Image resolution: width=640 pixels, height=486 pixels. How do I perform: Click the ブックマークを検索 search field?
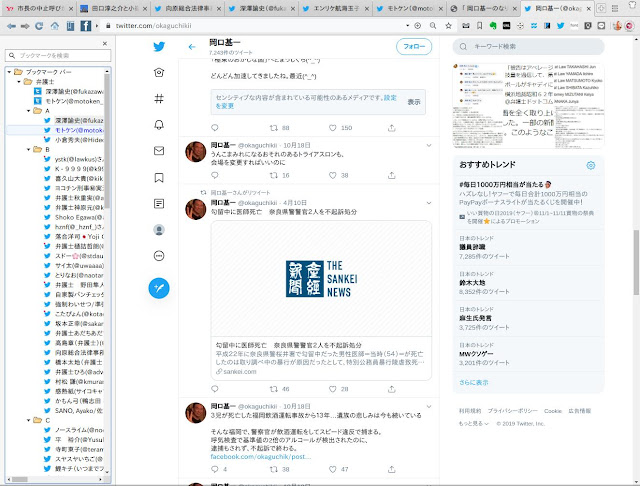coord(58,55)
